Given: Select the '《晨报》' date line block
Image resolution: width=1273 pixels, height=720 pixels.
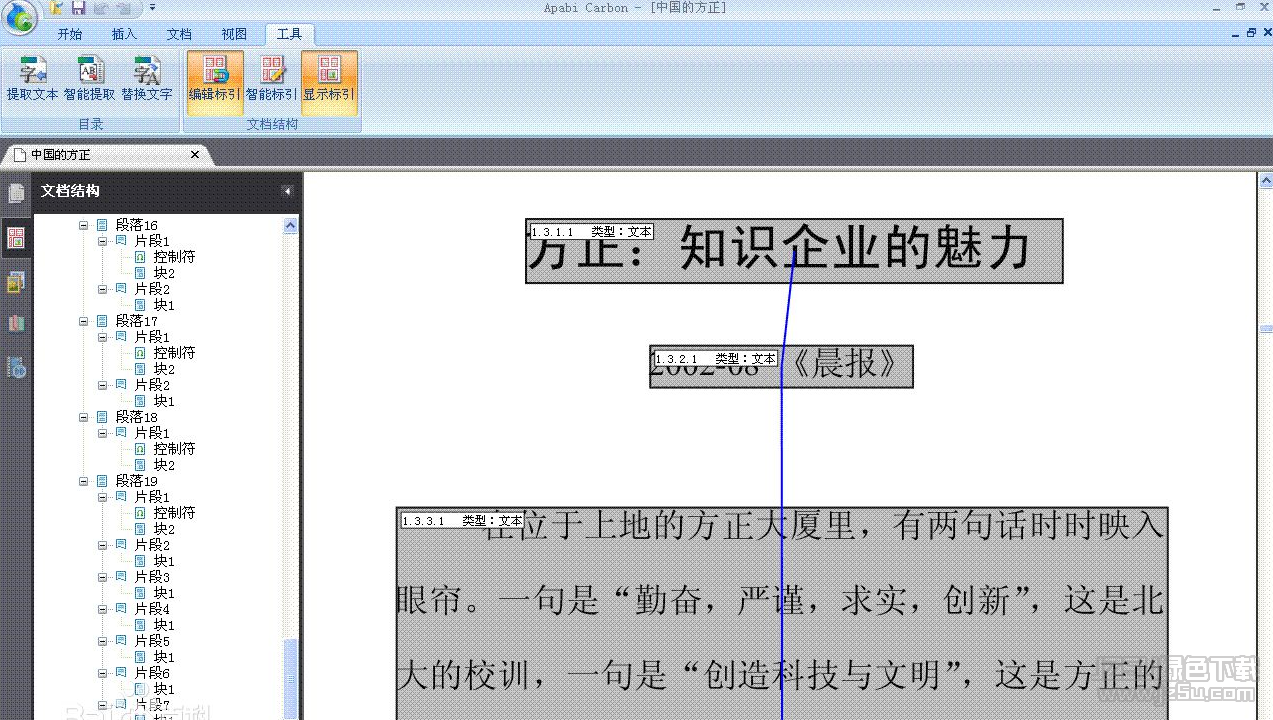Looking at the screenshot, I should click(x=781, y=367).
